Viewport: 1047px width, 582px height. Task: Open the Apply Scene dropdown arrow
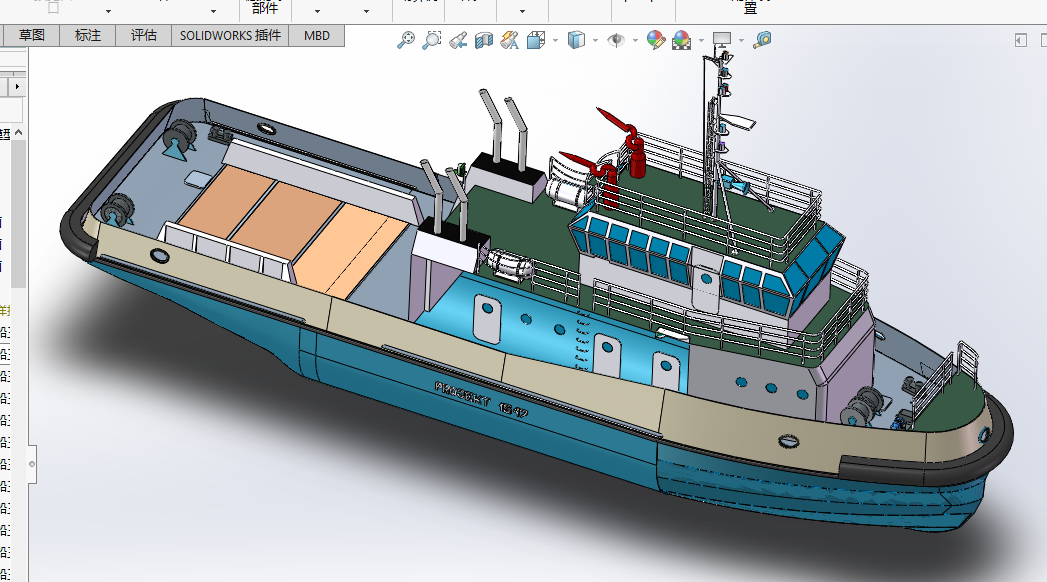click(x=701, y=41)
